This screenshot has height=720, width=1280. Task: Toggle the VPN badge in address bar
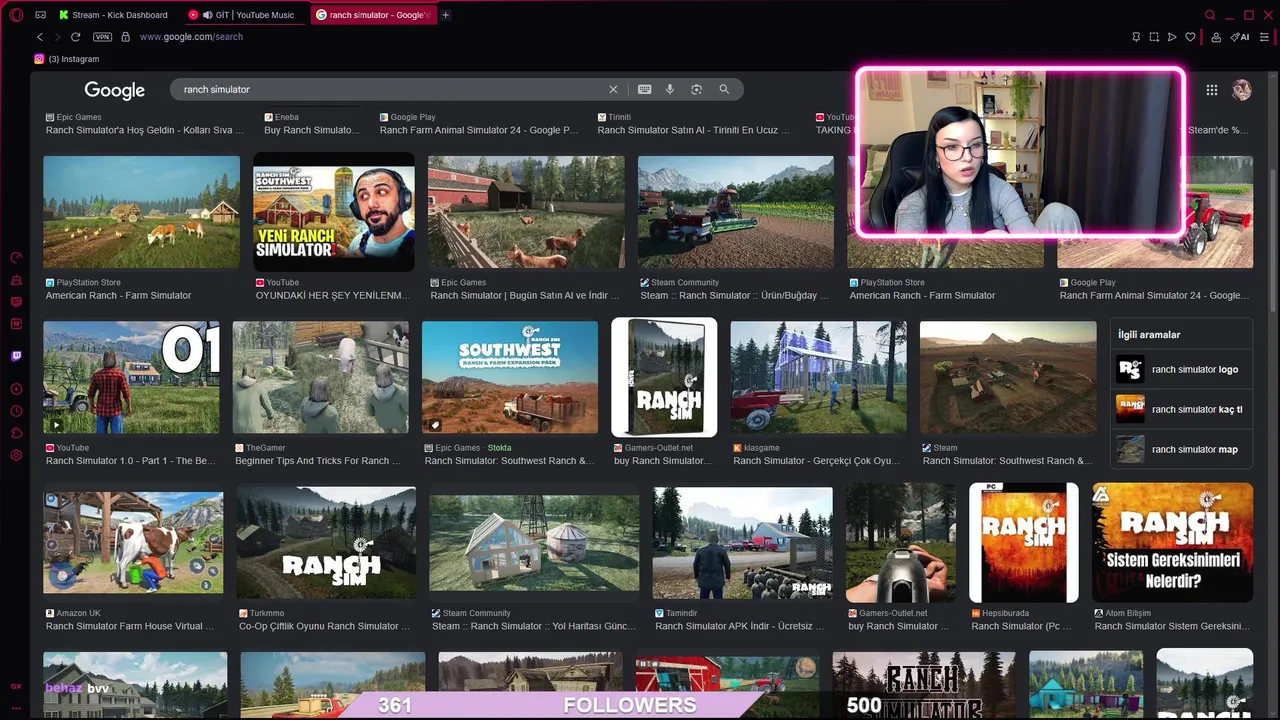pos(102,37)
